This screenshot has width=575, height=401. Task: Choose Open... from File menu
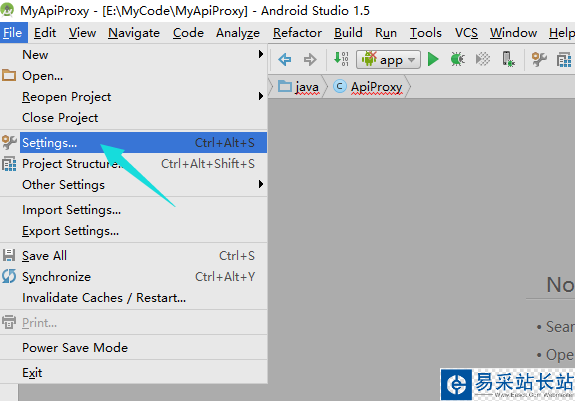(133, 76)
